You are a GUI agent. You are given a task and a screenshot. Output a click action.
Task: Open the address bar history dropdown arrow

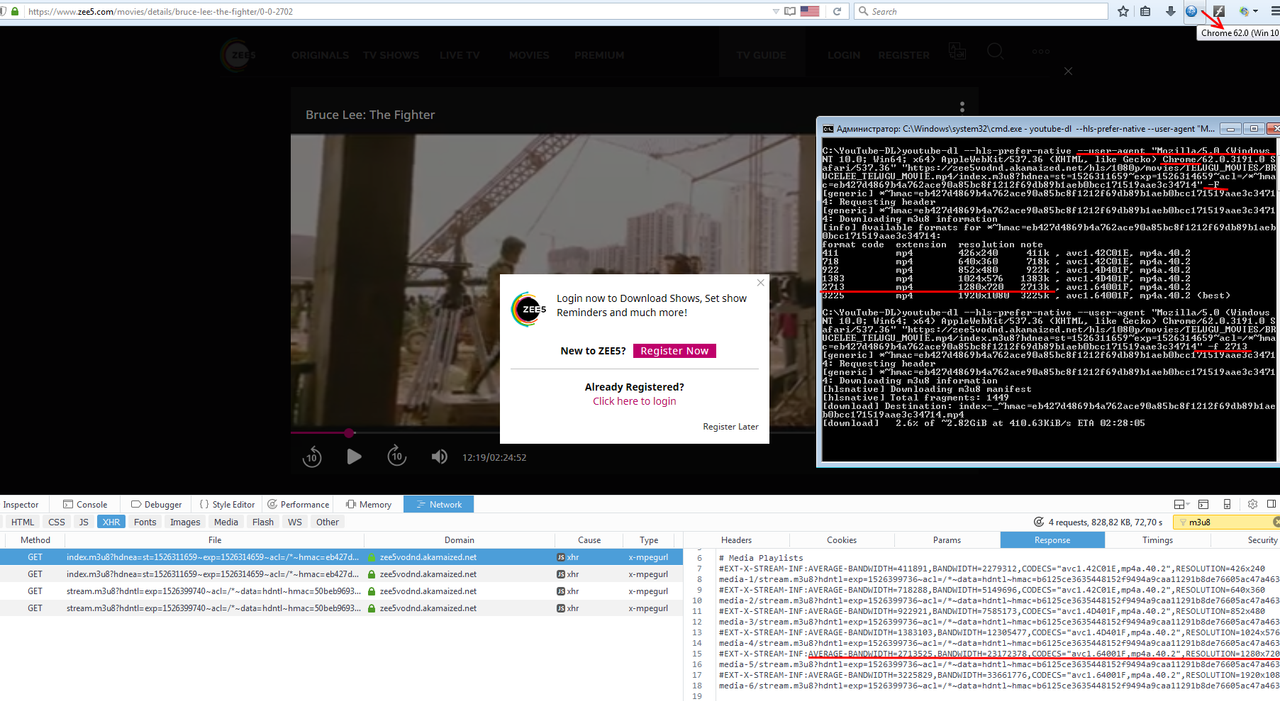[x=775, y=11]
